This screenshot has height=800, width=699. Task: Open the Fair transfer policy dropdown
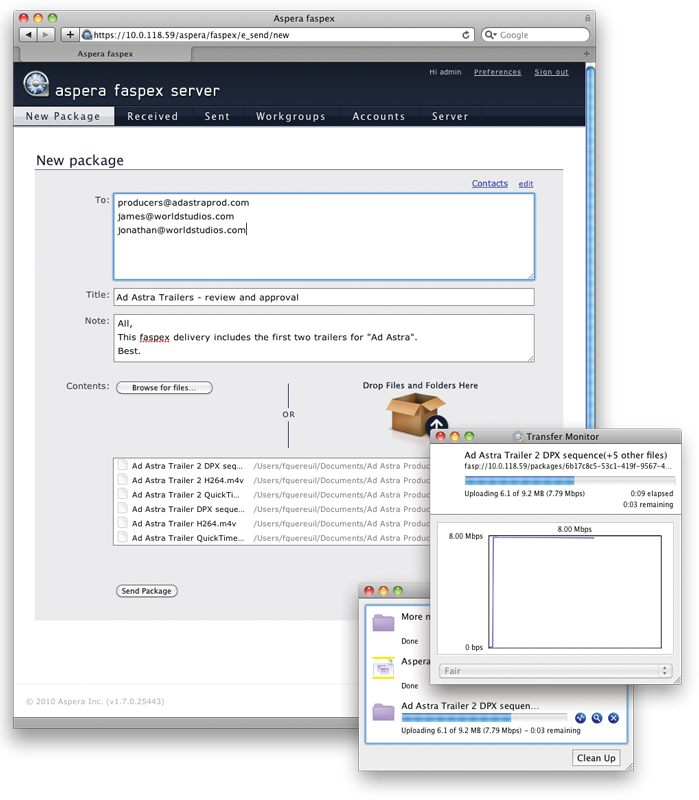tap(554, 670)
